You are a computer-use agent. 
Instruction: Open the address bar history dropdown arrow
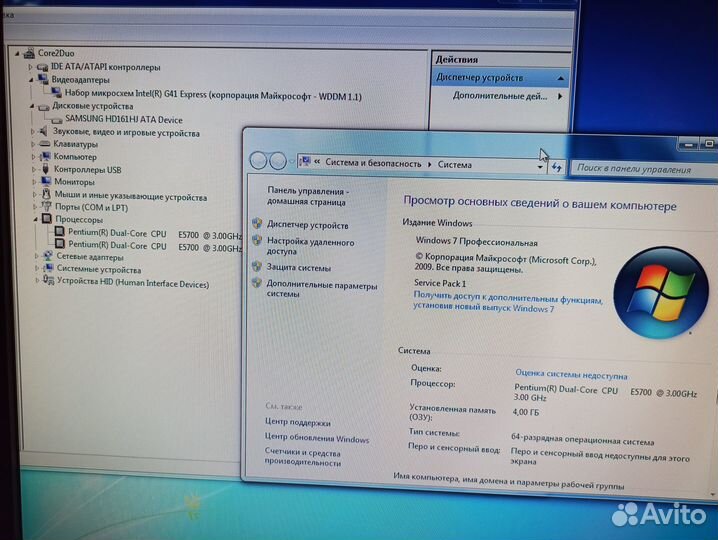(540, 167)
